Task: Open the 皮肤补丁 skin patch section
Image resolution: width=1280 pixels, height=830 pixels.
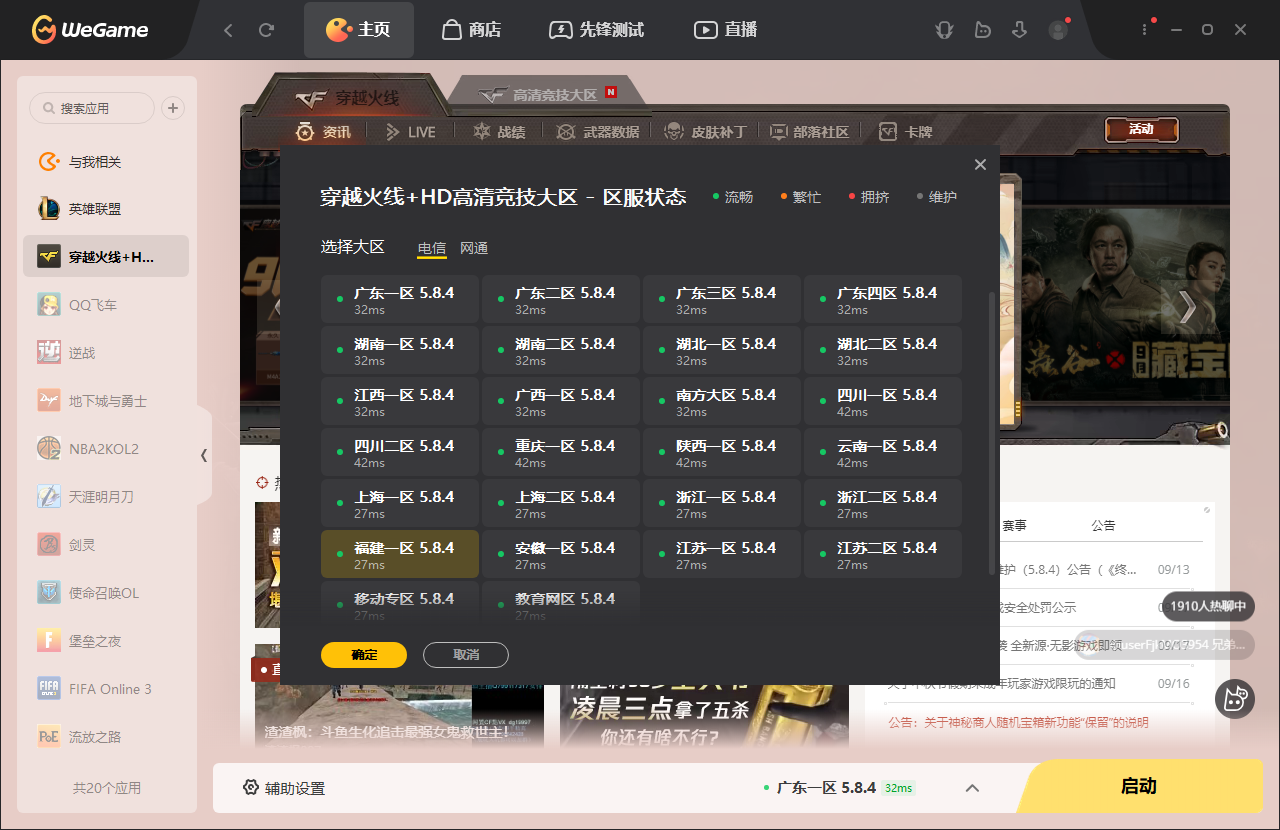Action: (705, 131)
